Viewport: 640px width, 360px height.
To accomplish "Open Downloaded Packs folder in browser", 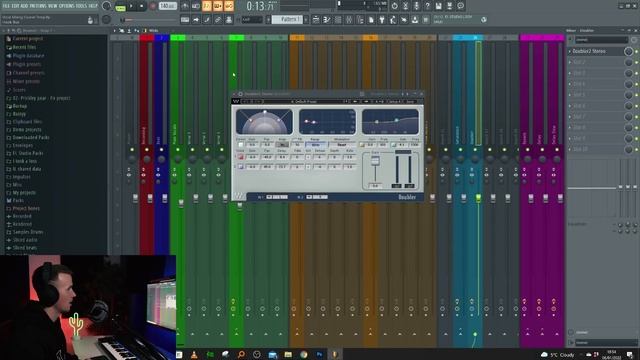I will point(28,138).
